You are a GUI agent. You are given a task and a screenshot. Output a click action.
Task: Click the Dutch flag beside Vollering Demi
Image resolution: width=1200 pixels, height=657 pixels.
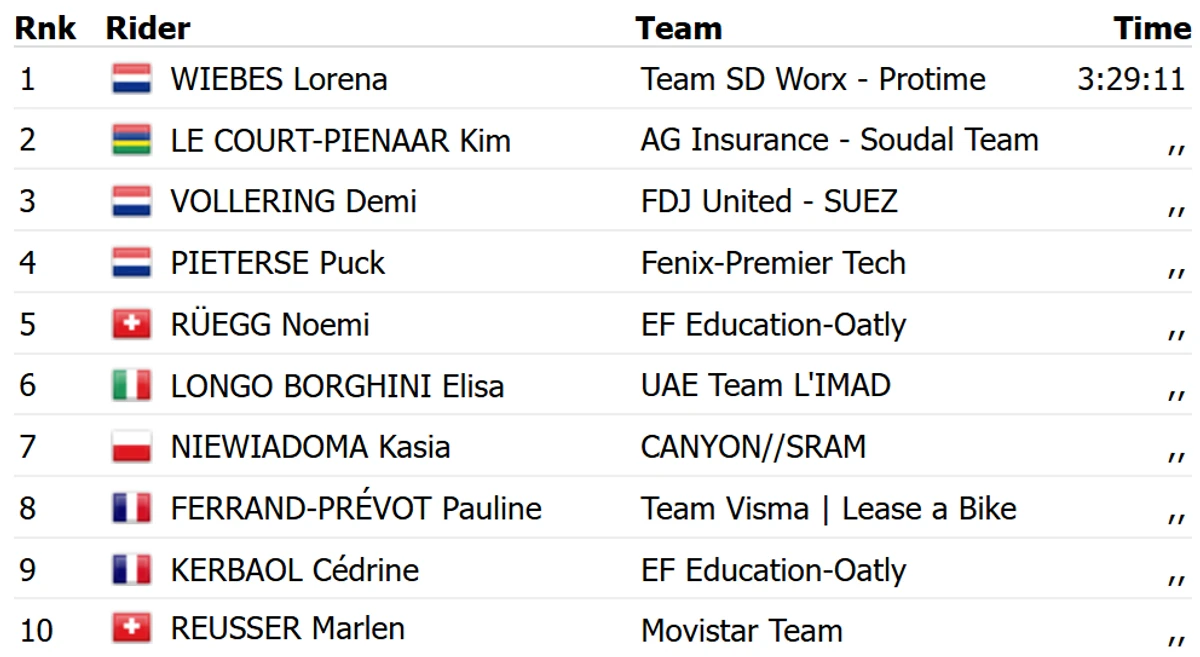tap(131, 201)
